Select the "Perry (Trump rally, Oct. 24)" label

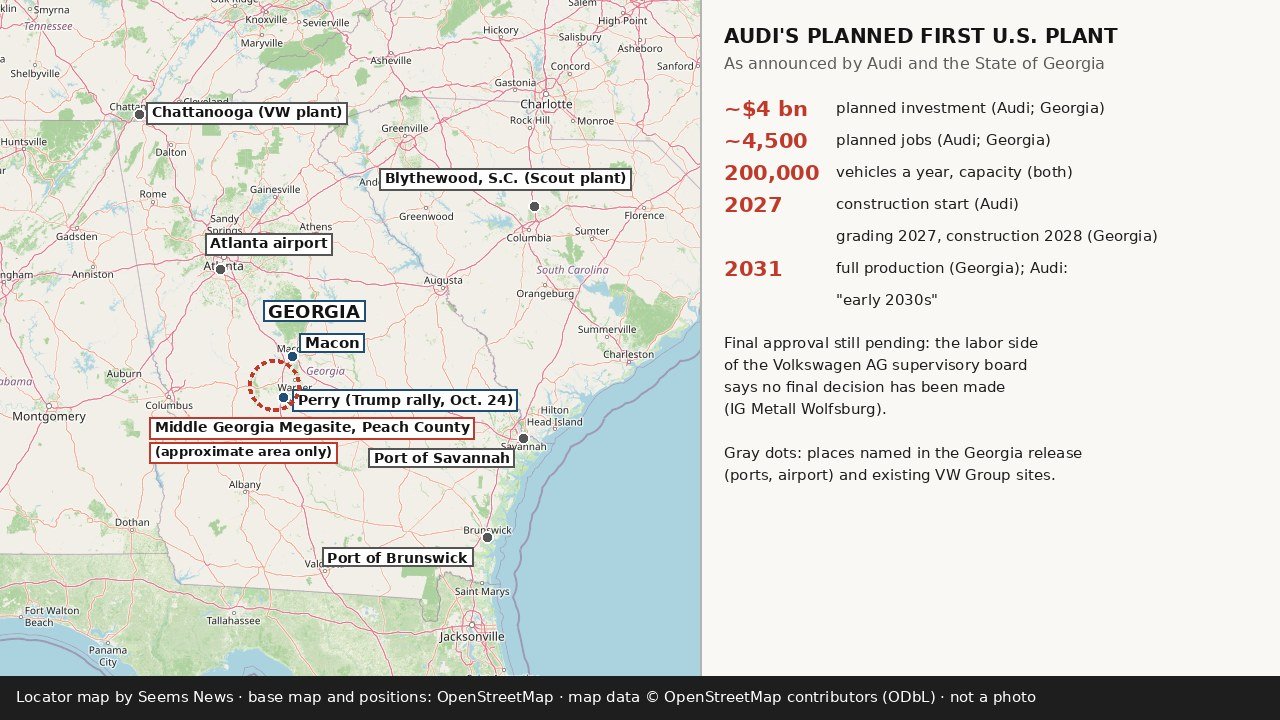coord(406,400)
